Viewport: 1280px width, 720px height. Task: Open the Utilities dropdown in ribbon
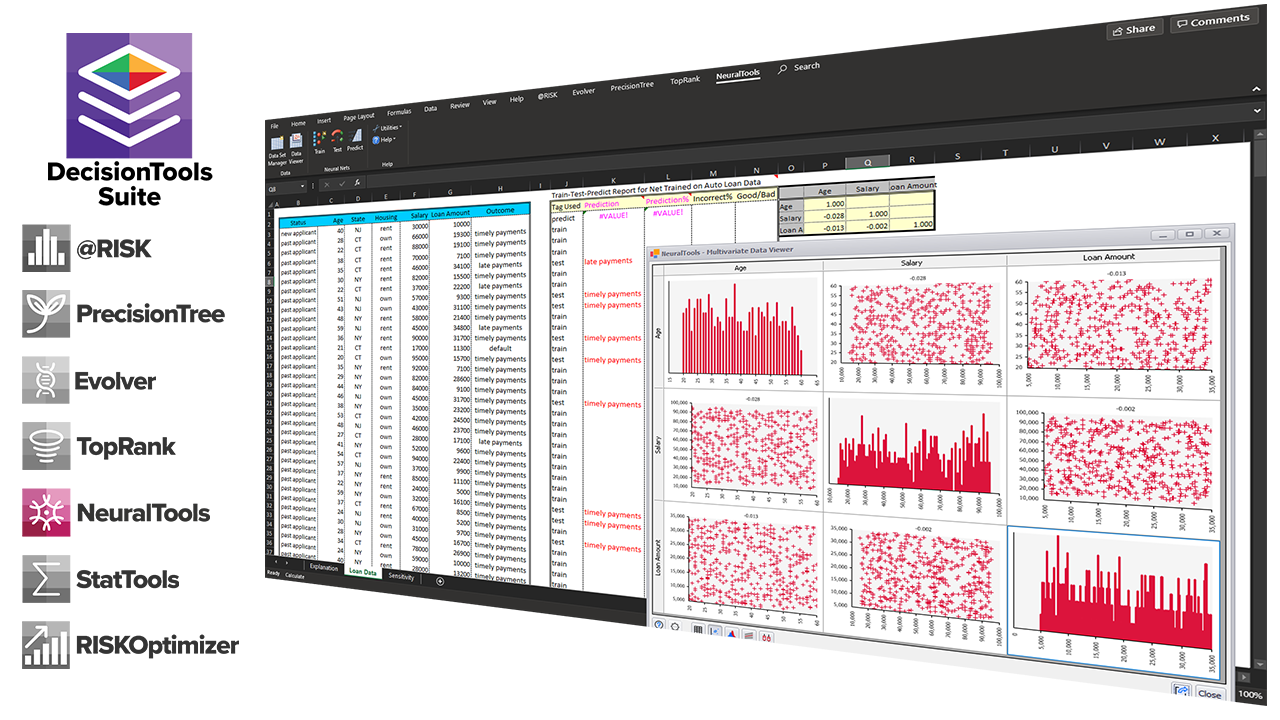[387, 128]
